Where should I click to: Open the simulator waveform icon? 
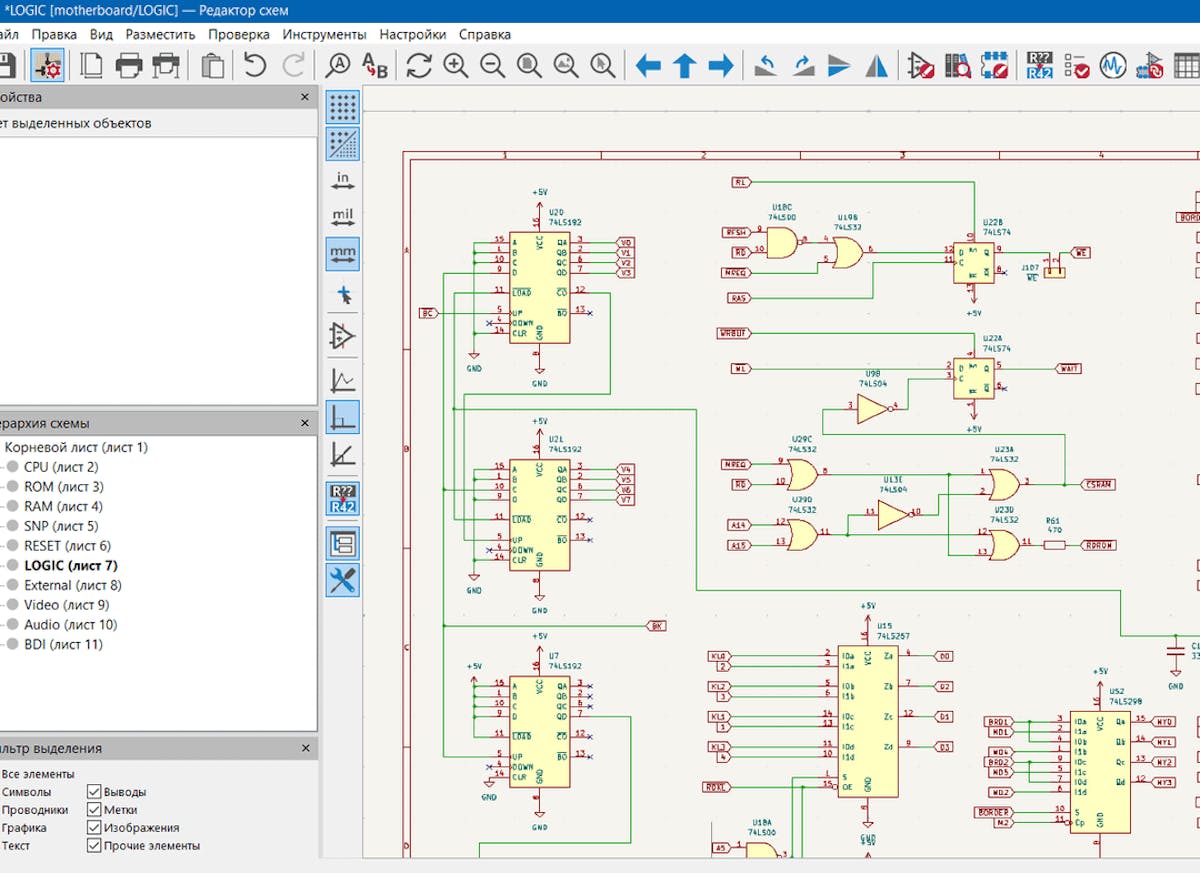coord(1113,66)
